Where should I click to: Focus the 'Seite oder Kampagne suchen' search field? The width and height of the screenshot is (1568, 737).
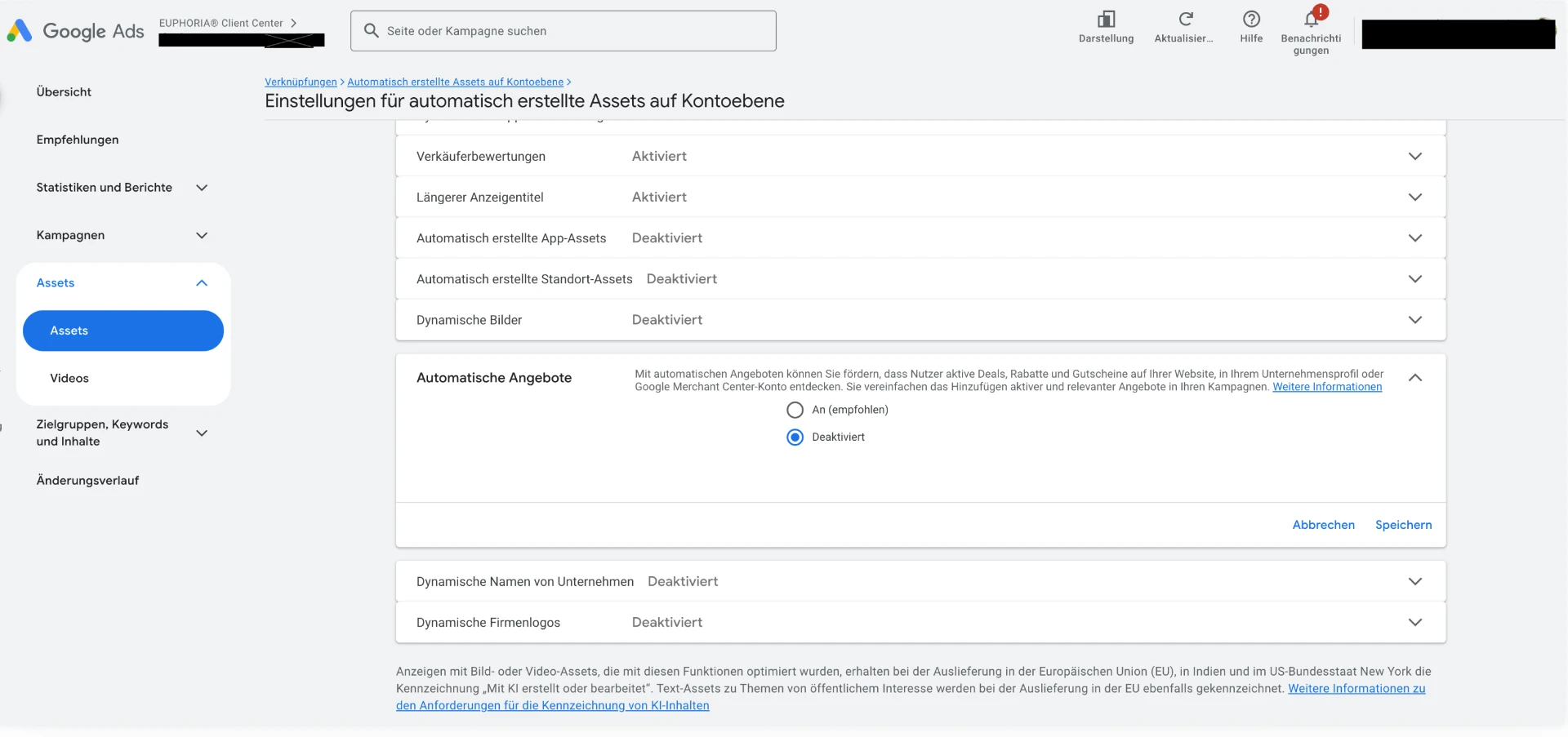[563, 31]
